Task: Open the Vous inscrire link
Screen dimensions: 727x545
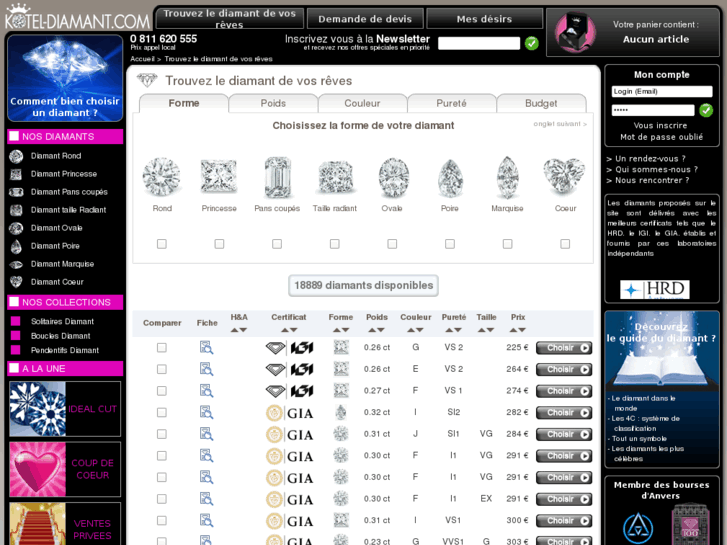Action: click(661, 126)
